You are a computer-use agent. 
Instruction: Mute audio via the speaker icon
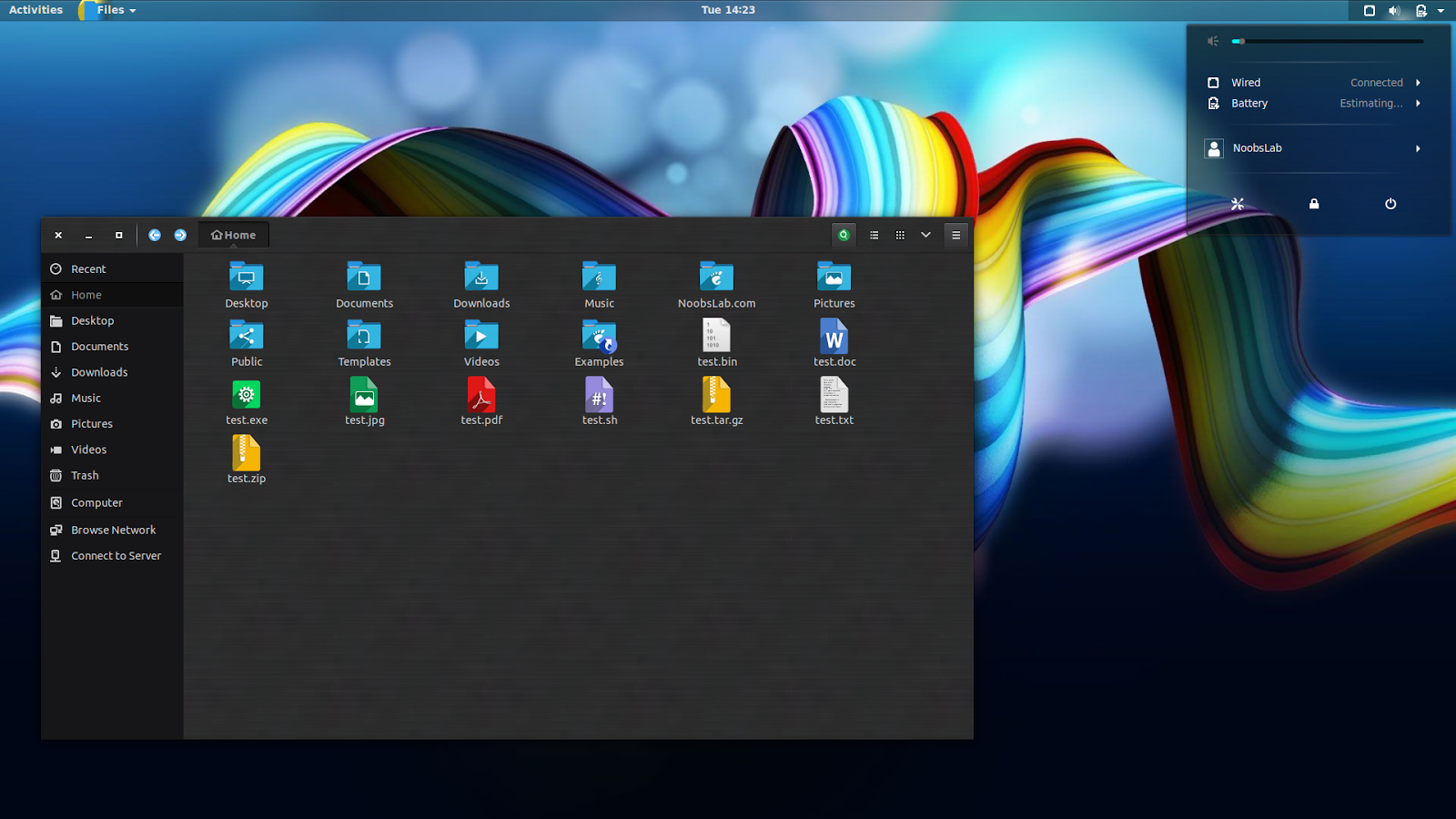[x=1212, y=41]
